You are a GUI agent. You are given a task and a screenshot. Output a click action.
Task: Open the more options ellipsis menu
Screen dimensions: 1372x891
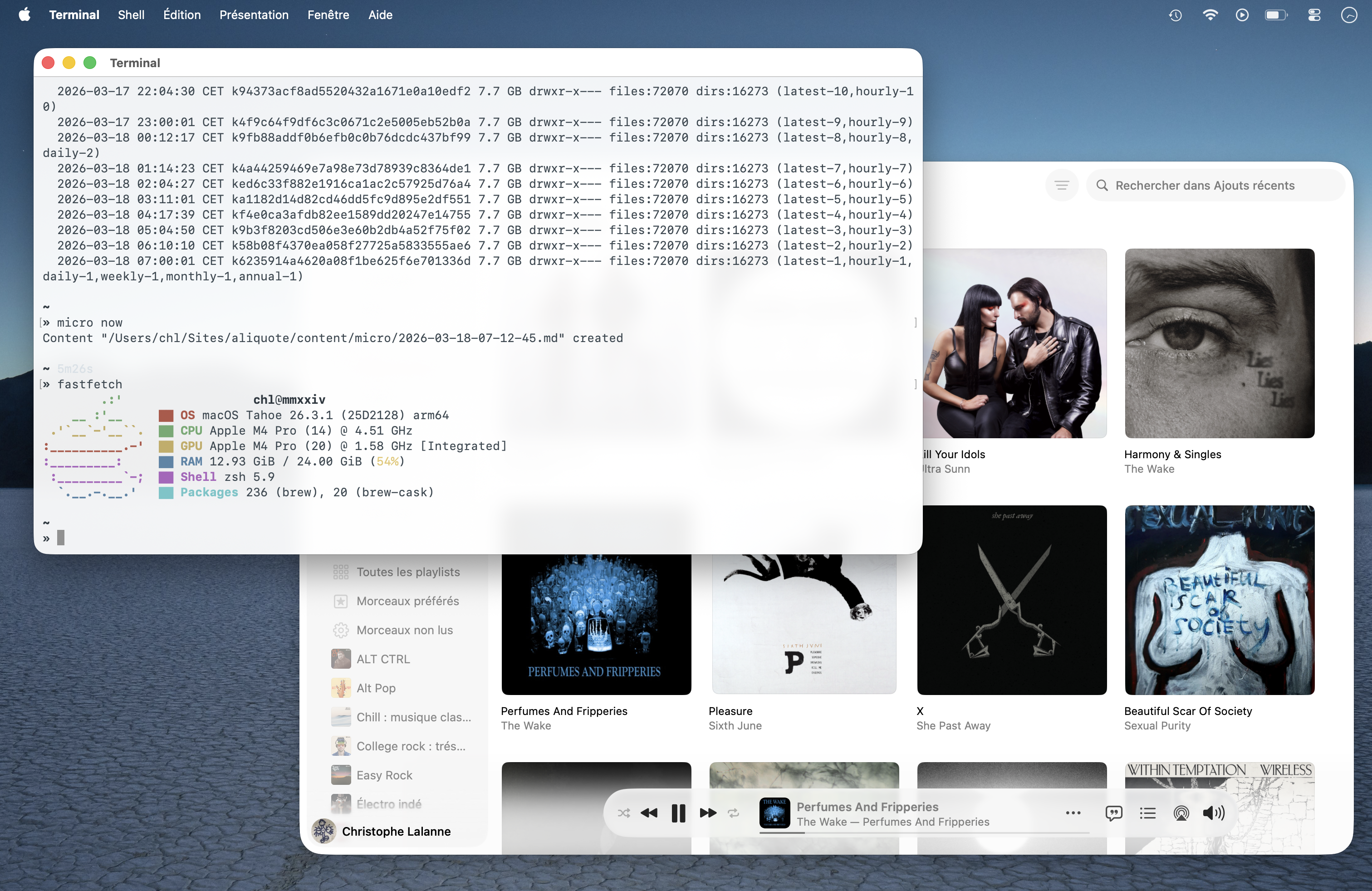(1073, 813)
